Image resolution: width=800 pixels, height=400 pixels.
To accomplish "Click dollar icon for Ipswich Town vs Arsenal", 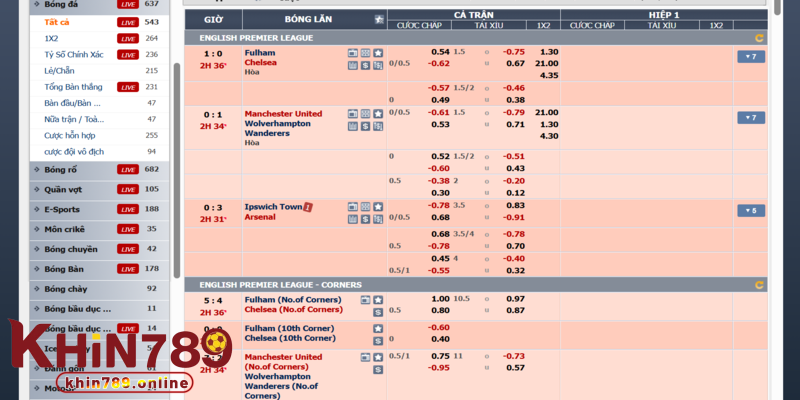I will tap(365, 219).
